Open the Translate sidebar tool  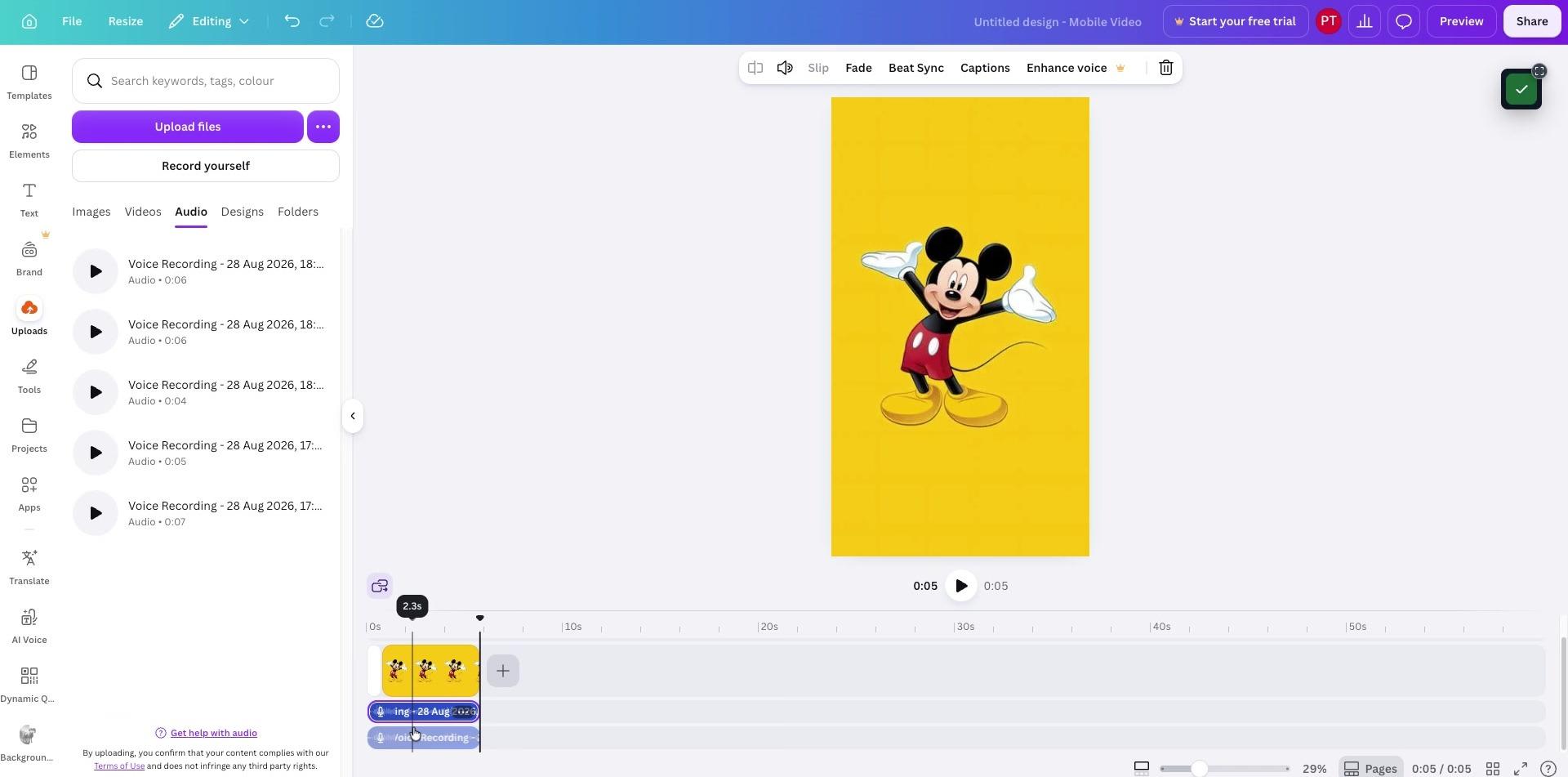click(x=29, y=567)
